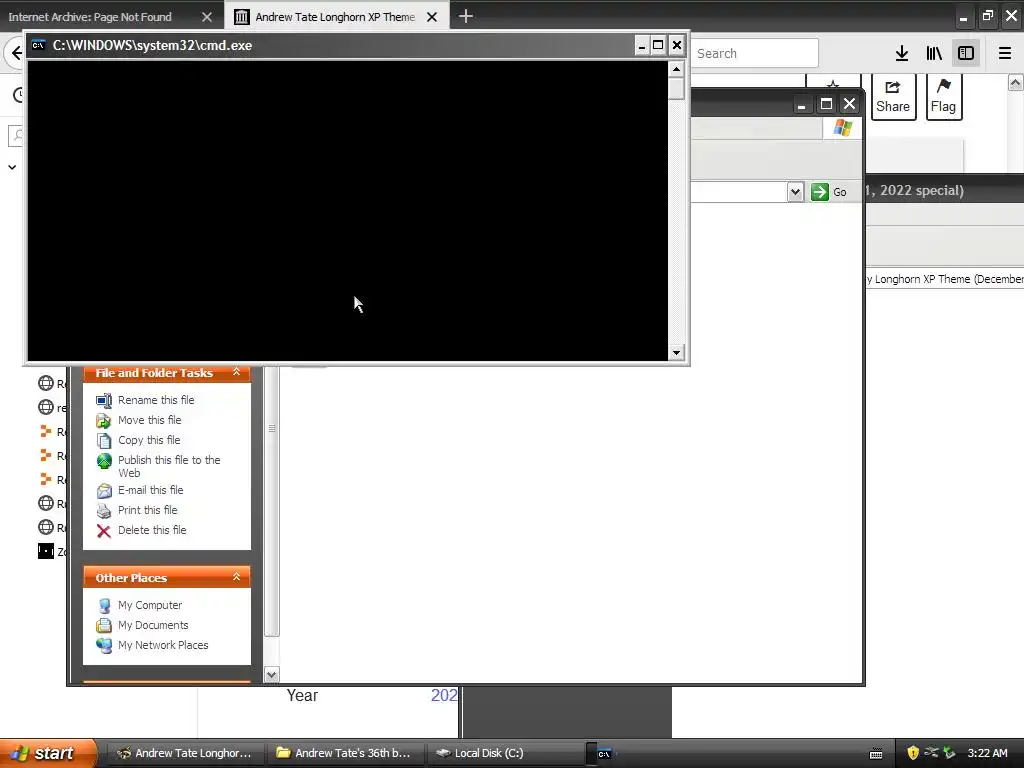Screen dimensions: 1024x768
Task: Click Publish this file to the Web
Action: [169, 466]
